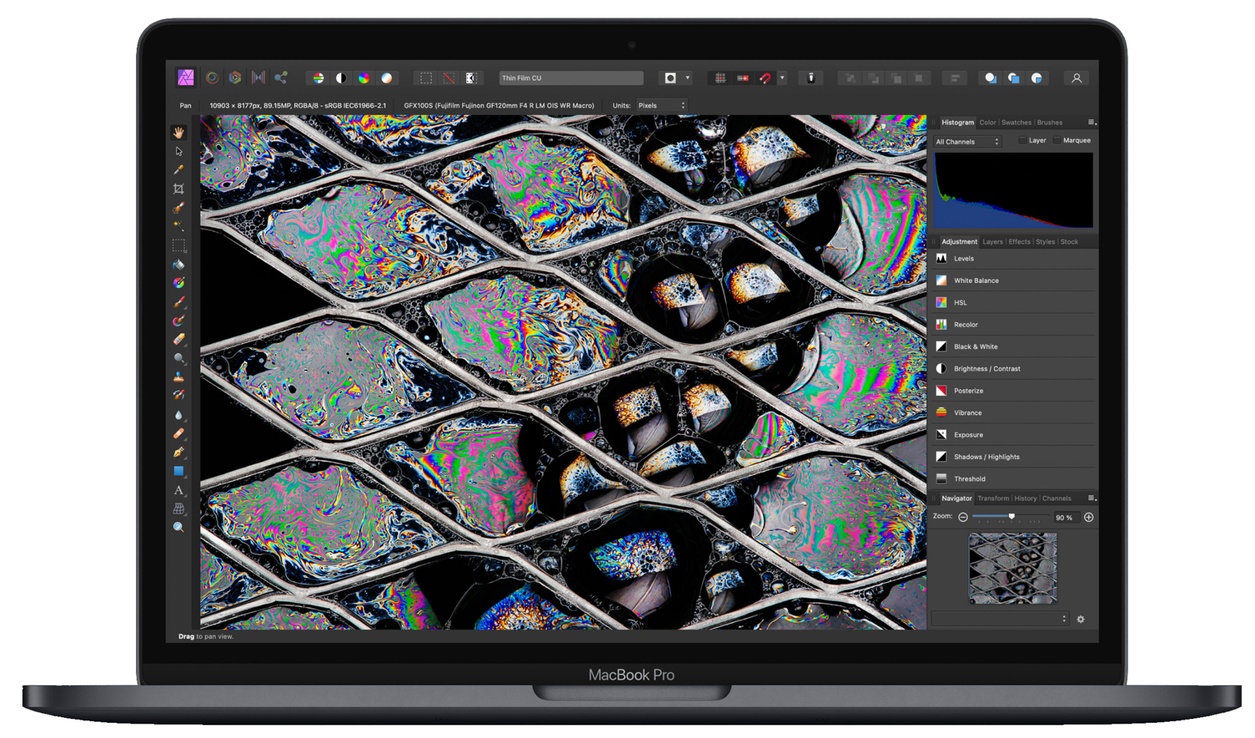Image resolution: width=1255 pixels, height=738 pixels.
Task: Pick the Text tool in toolbar
Action: point(179,490)
